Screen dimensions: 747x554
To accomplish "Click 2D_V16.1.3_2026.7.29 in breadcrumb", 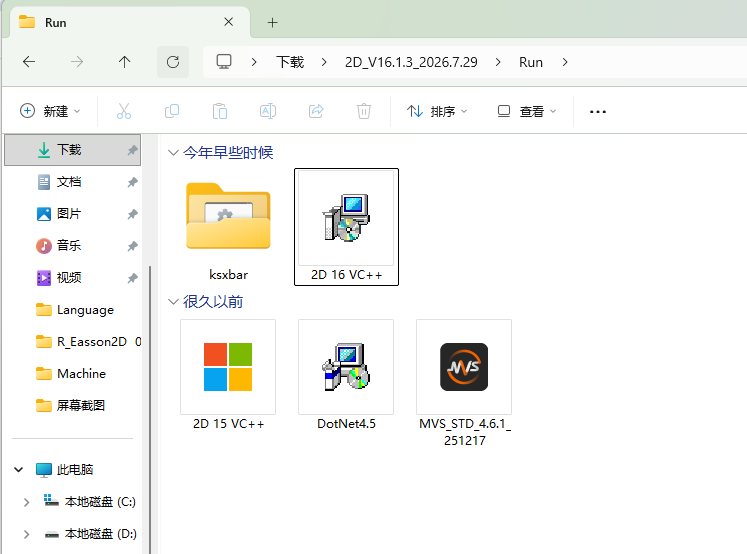I will click(411, 62).
